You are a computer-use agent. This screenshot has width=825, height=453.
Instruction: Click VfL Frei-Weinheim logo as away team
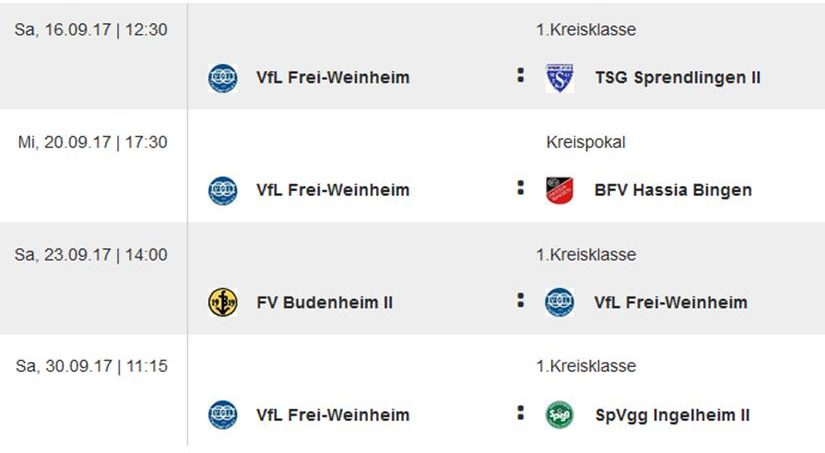point(559,303)
